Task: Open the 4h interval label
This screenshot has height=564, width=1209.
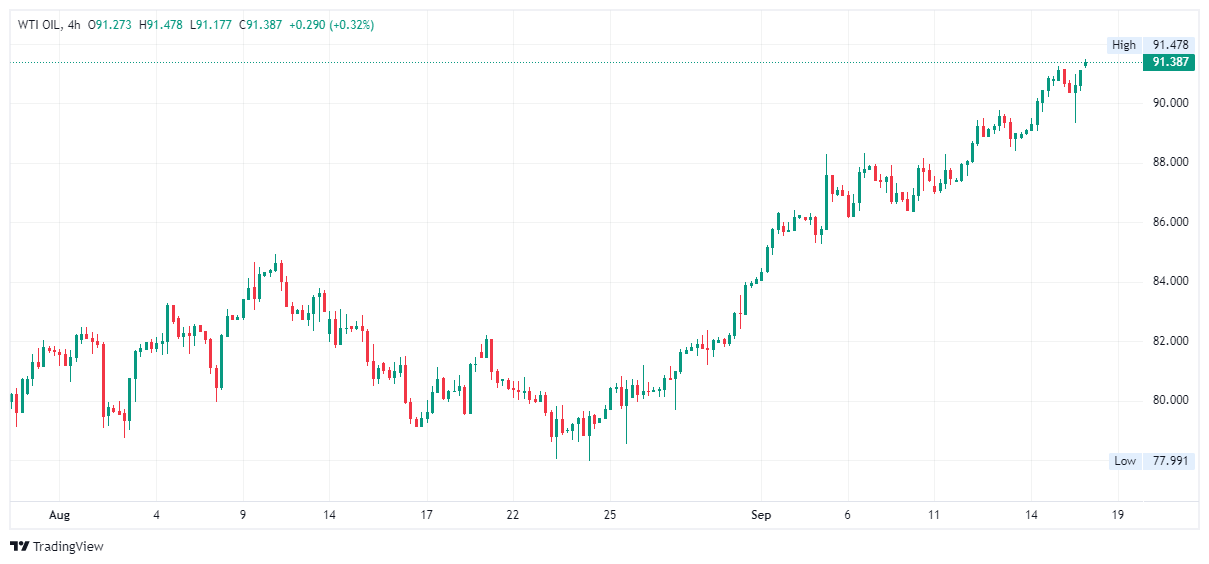Action: [74, 25]
